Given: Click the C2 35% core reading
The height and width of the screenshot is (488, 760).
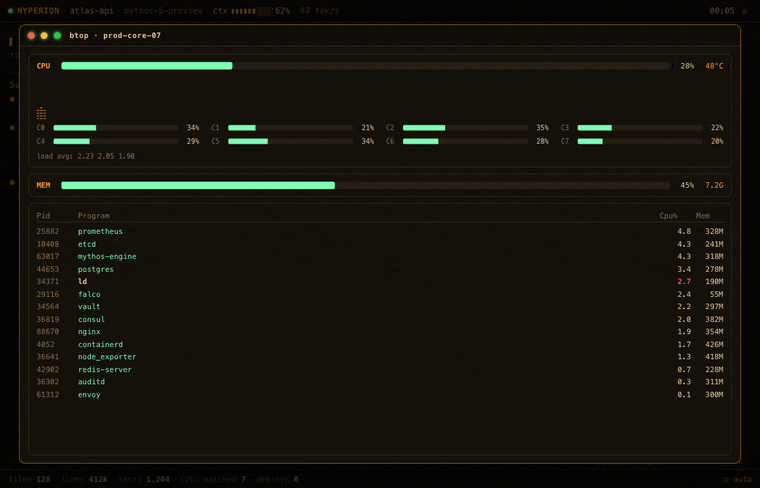Looking at the screenshot, I should [542, 127].
